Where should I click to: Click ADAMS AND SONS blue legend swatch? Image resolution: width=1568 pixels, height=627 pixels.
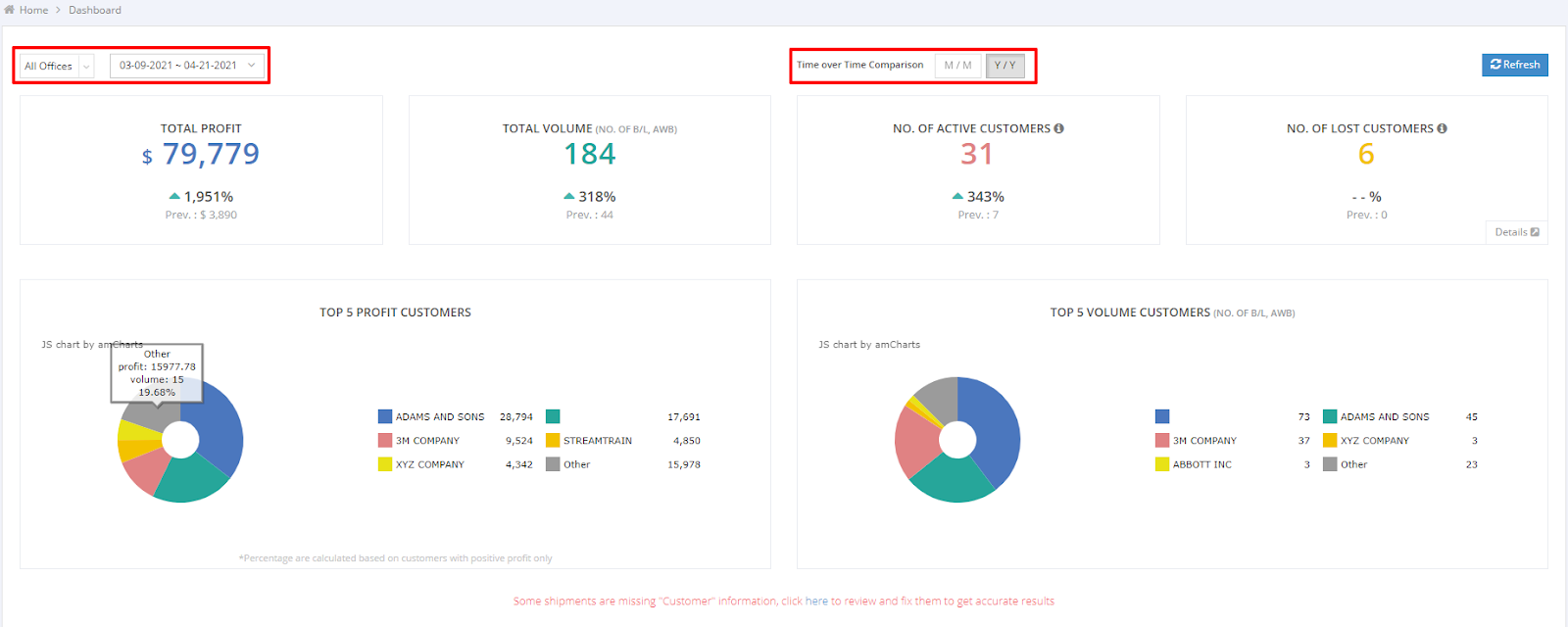tap(385, 416)
